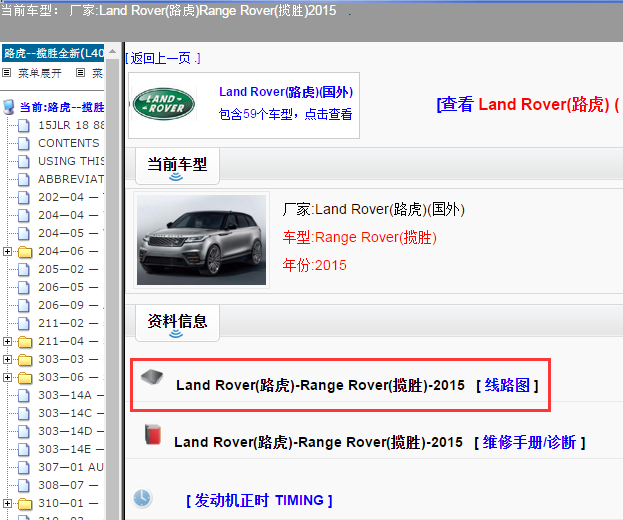Select the 204—04 tree entry
The width and height of the screenshot is (623, 520).
68,215
